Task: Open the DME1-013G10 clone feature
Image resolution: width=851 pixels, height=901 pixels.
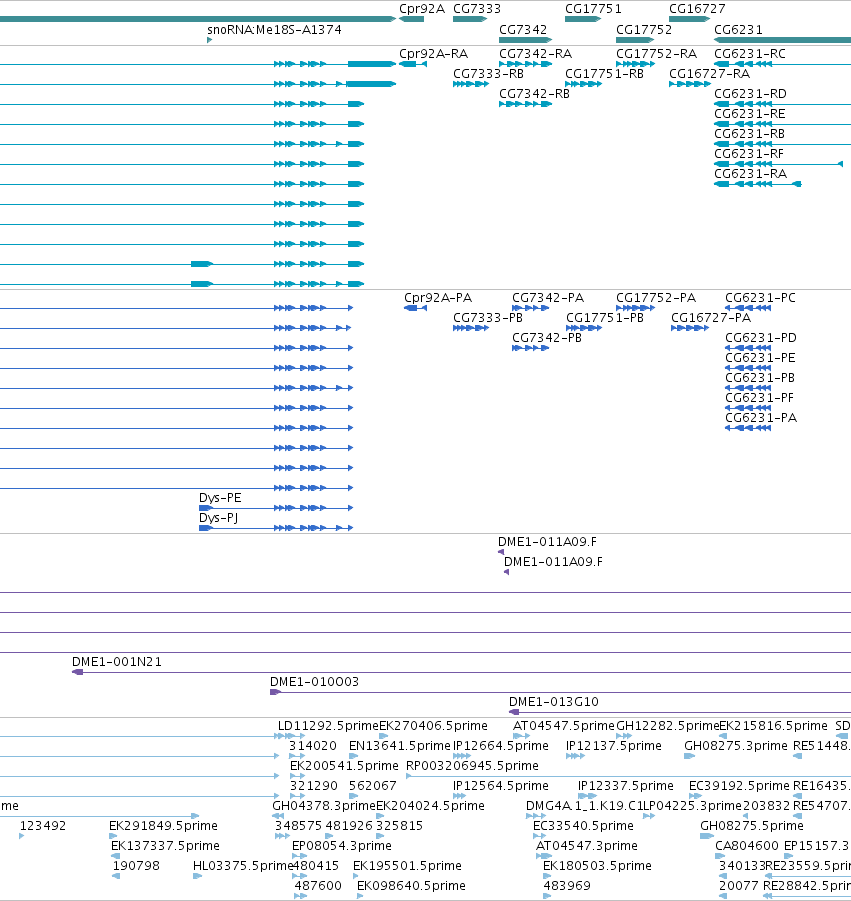Action: 680,713
